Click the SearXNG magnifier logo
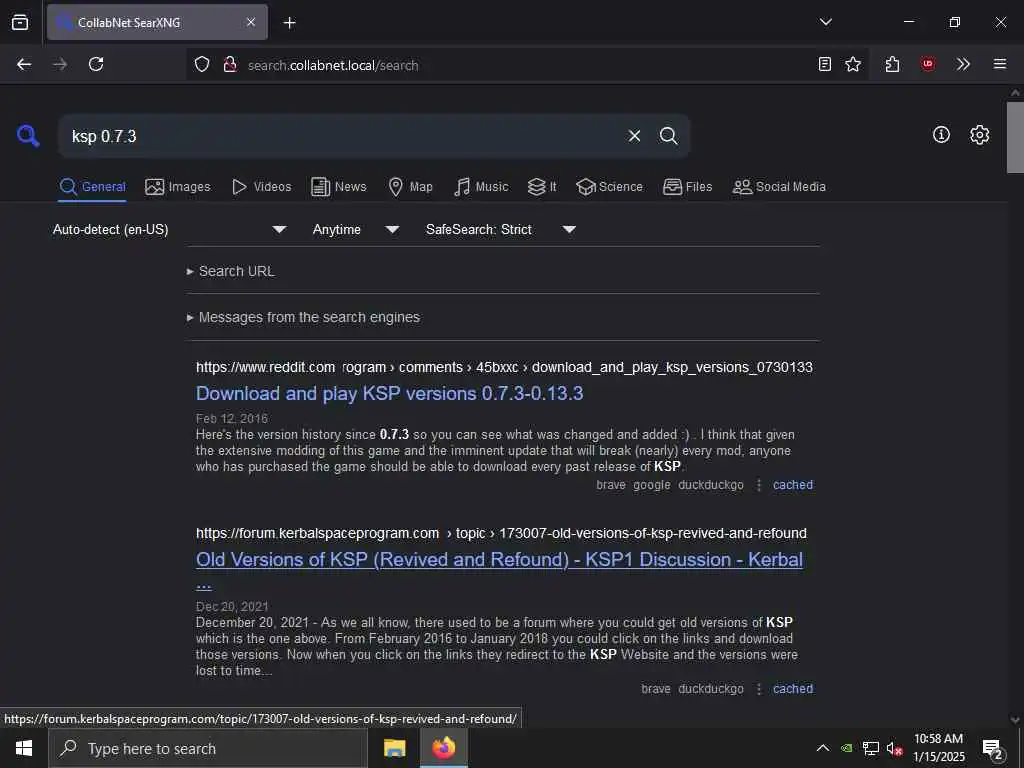Viewport: 1024px width, 768px height. tap(28, 136)
